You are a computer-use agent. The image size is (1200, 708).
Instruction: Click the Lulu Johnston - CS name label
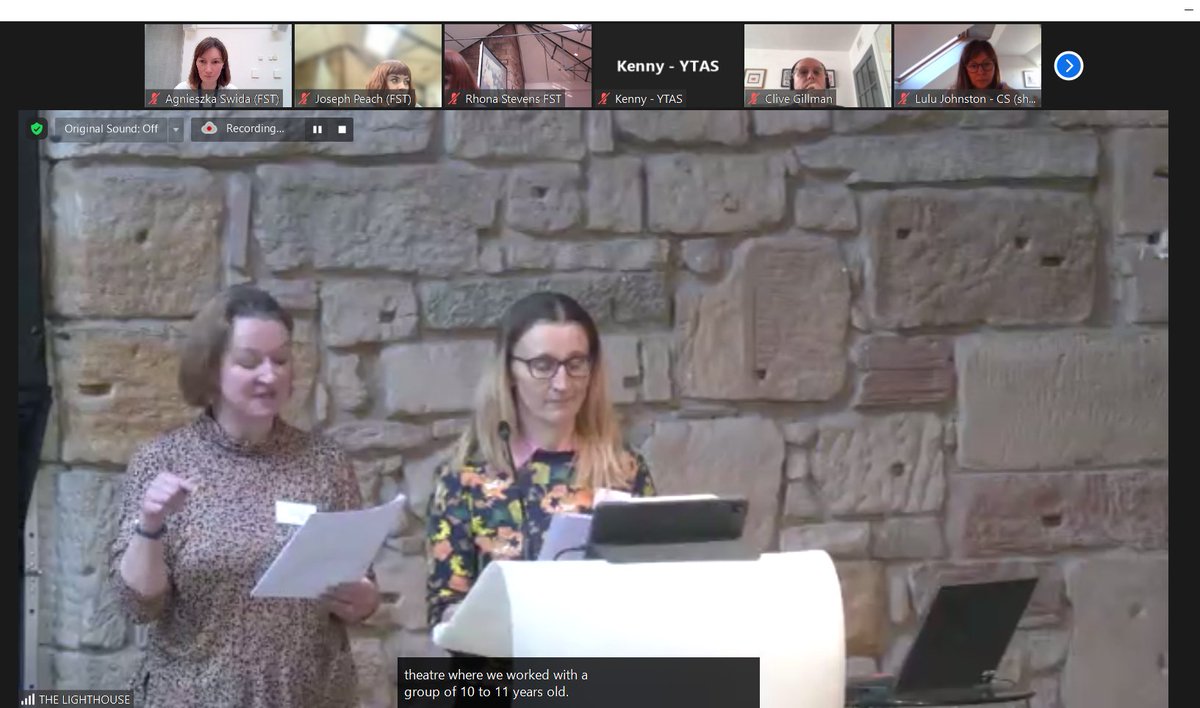(976, 99)
